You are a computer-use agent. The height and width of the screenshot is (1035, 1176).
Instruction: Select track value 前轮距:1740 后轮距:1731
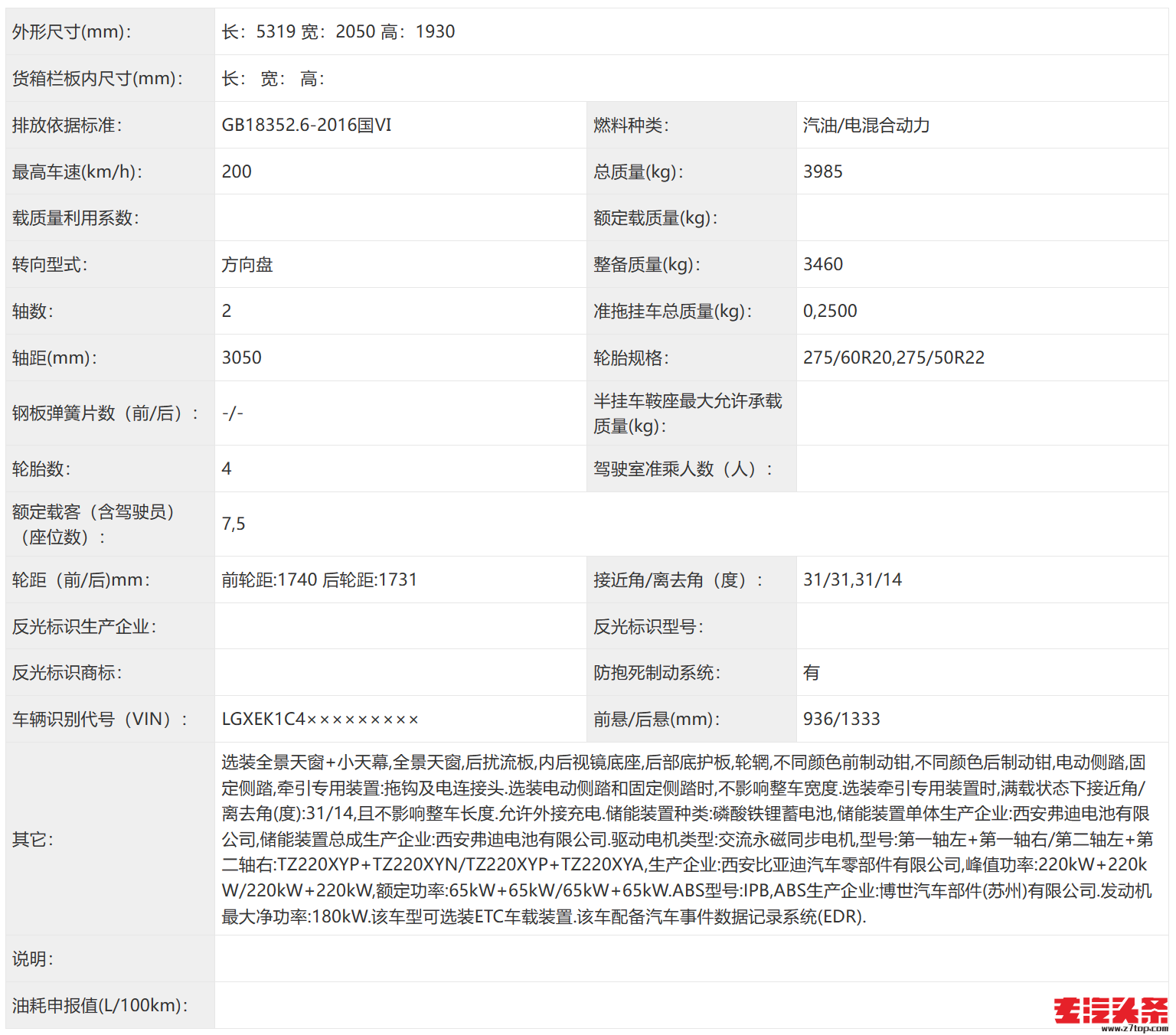point(319,580)
